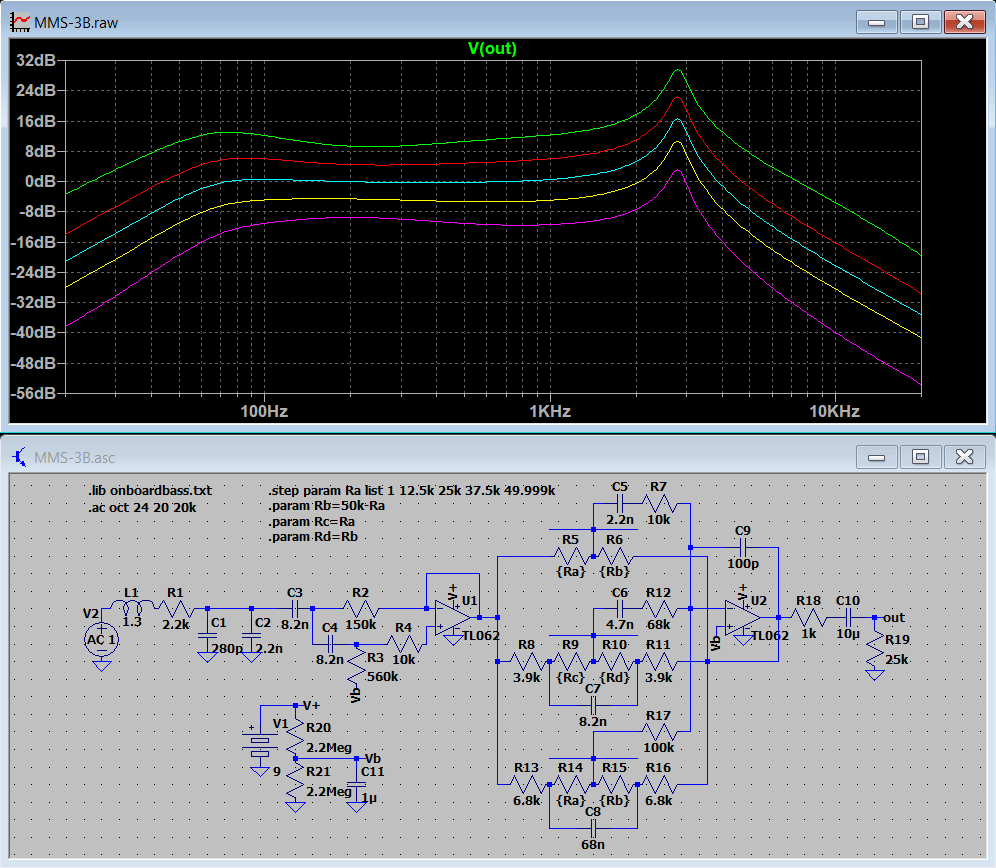
Task: Minimize the MMS-3B.asc schematic window
Action: tap(877, 457)
